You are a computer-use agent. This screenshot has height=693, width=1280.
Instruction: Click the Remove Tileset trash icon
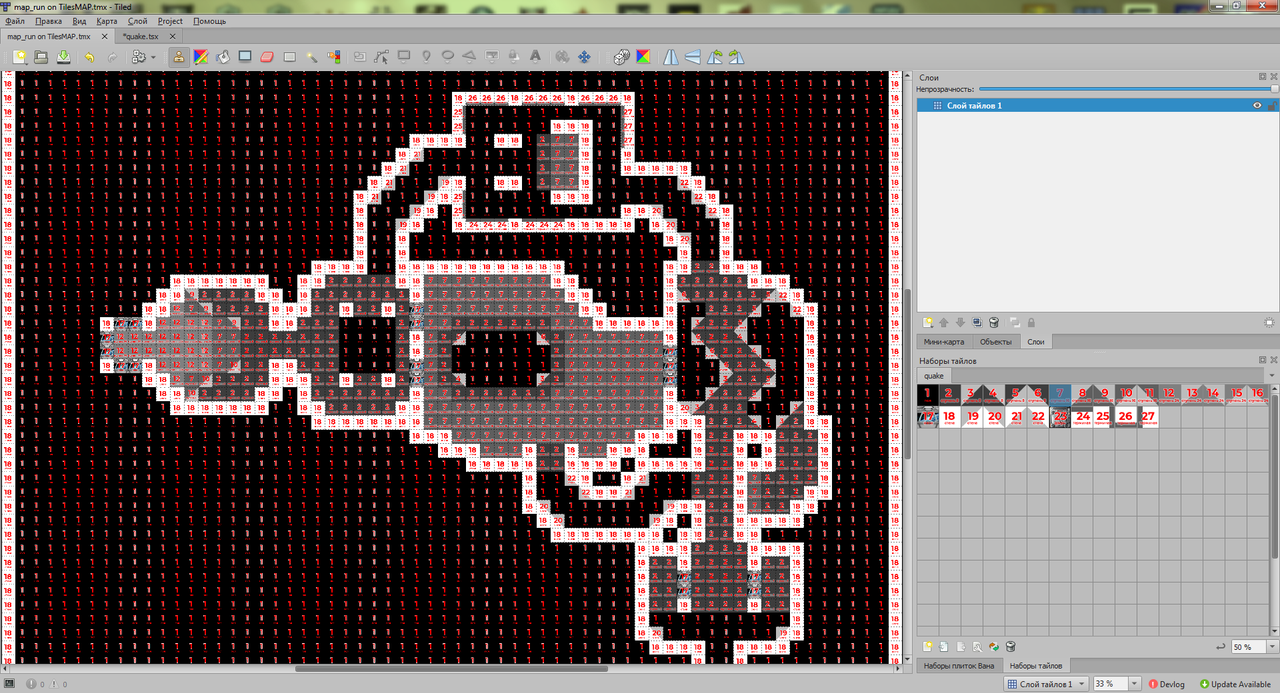click(x=1010, y=646)
